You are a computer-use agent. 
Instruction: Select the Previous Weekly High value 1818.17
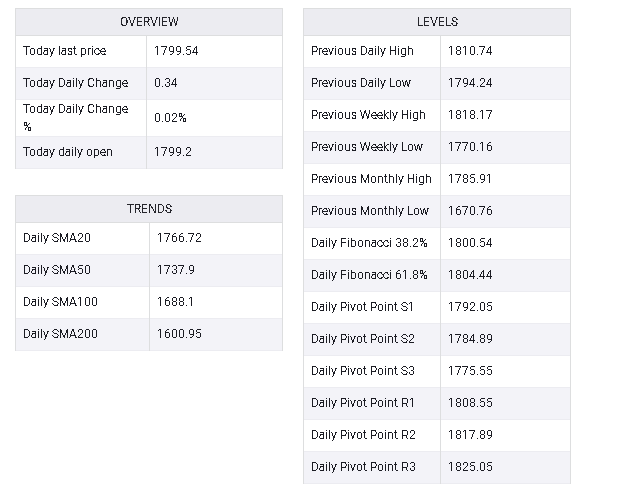click(470, 115)
